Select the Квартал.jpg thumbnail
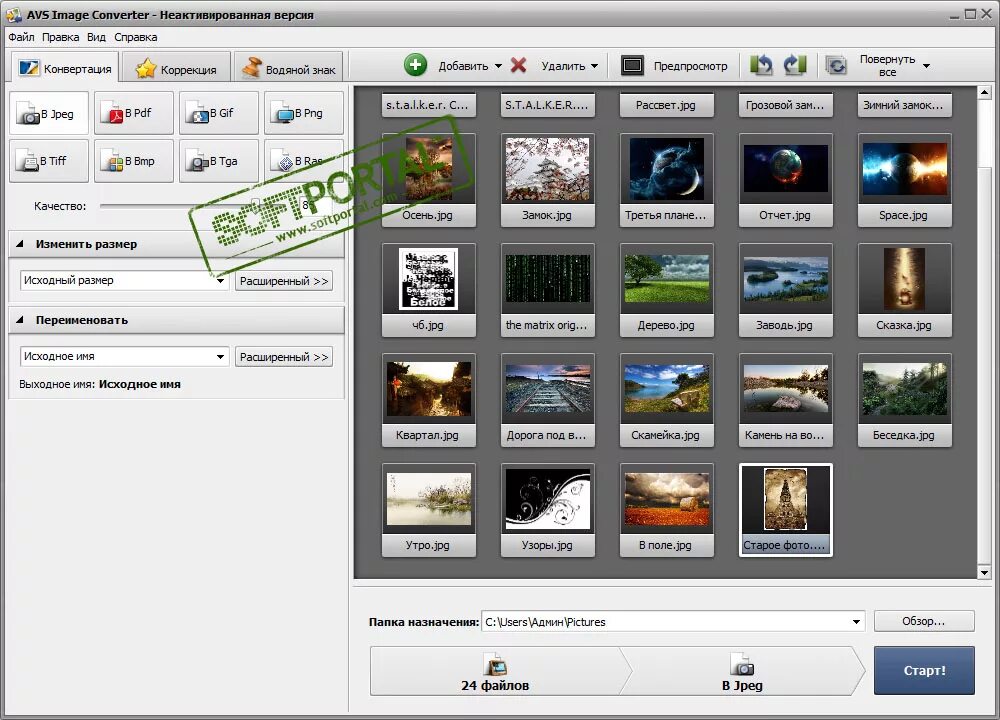 [x=429, y=400]
